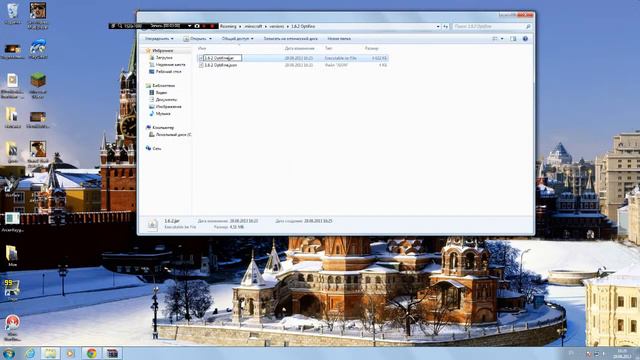The width and height of the screenshot is (640, 360).
Task: Click the versions breadcrumb segment
Action: pos(276,27)
